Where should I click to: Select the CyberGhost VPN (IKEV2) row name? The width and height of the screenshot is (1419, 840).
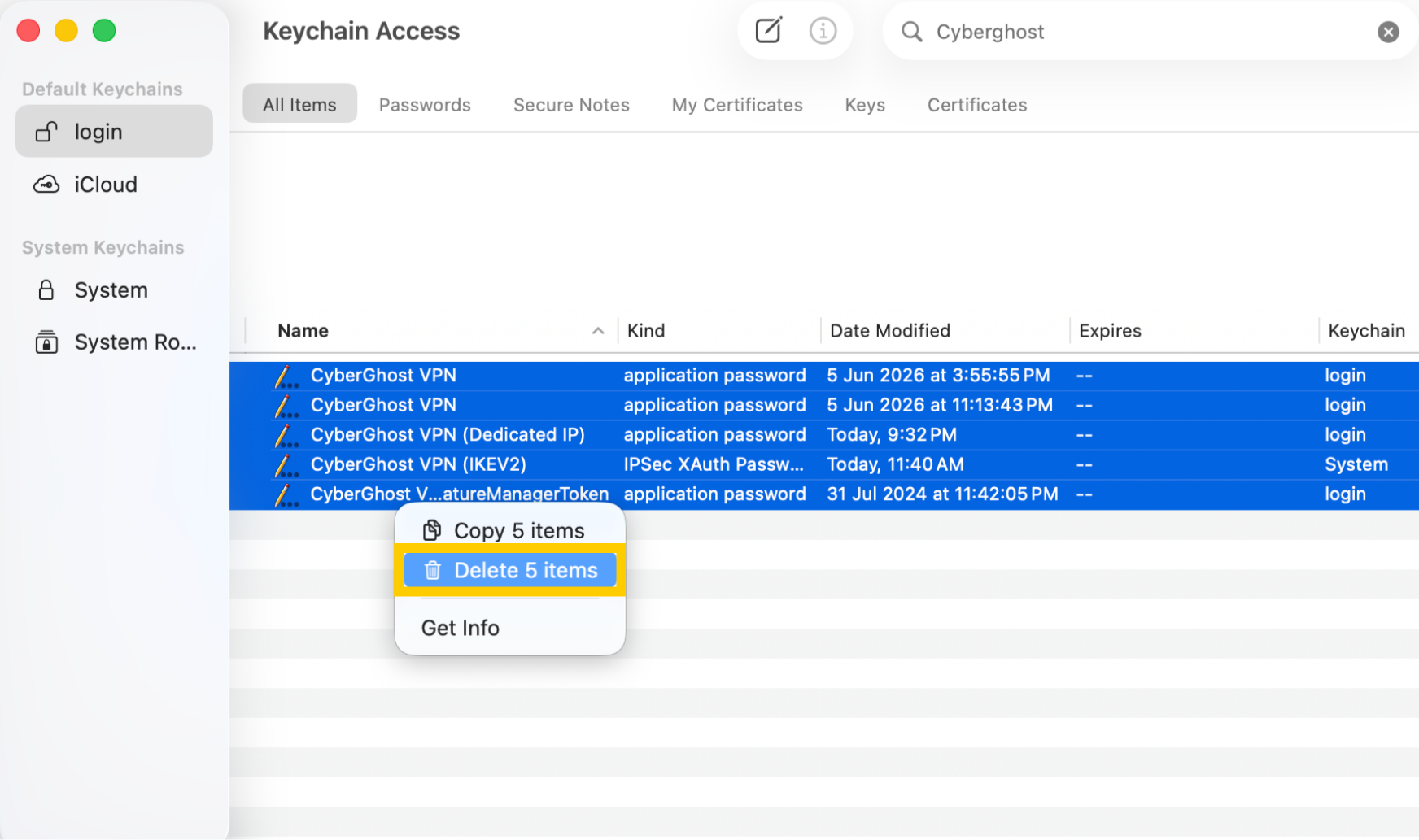click(x=418, y=464)
